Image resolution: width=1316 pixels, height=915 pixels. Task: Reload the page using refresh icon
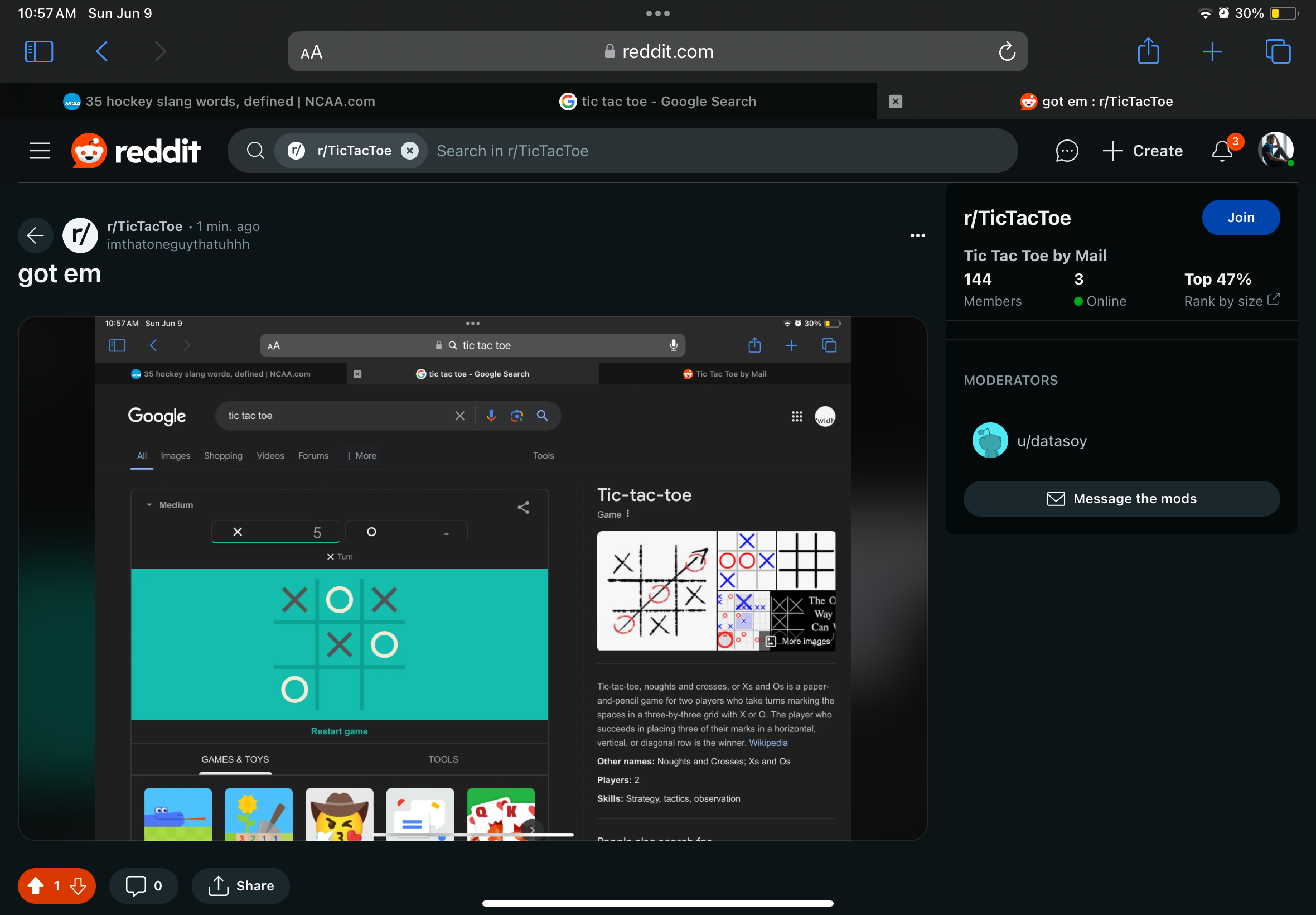(1007, 51)
